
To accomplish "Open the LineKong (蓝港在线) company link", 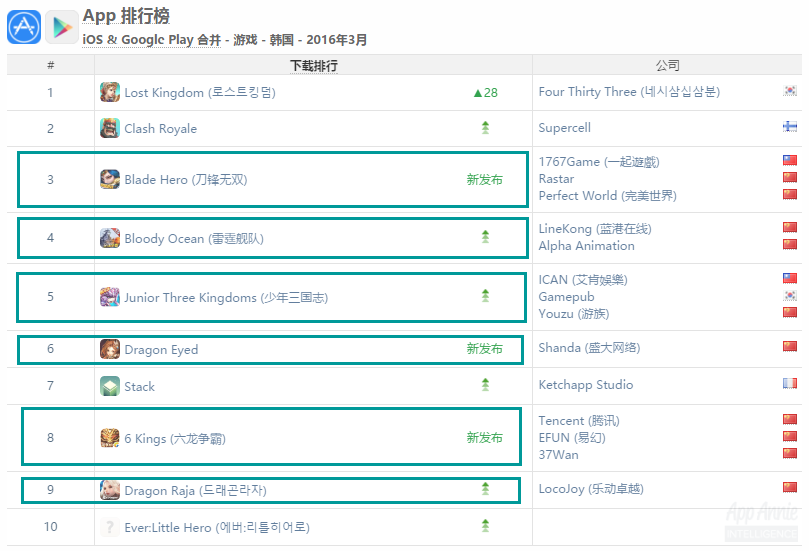I will [x=595, y=229].
